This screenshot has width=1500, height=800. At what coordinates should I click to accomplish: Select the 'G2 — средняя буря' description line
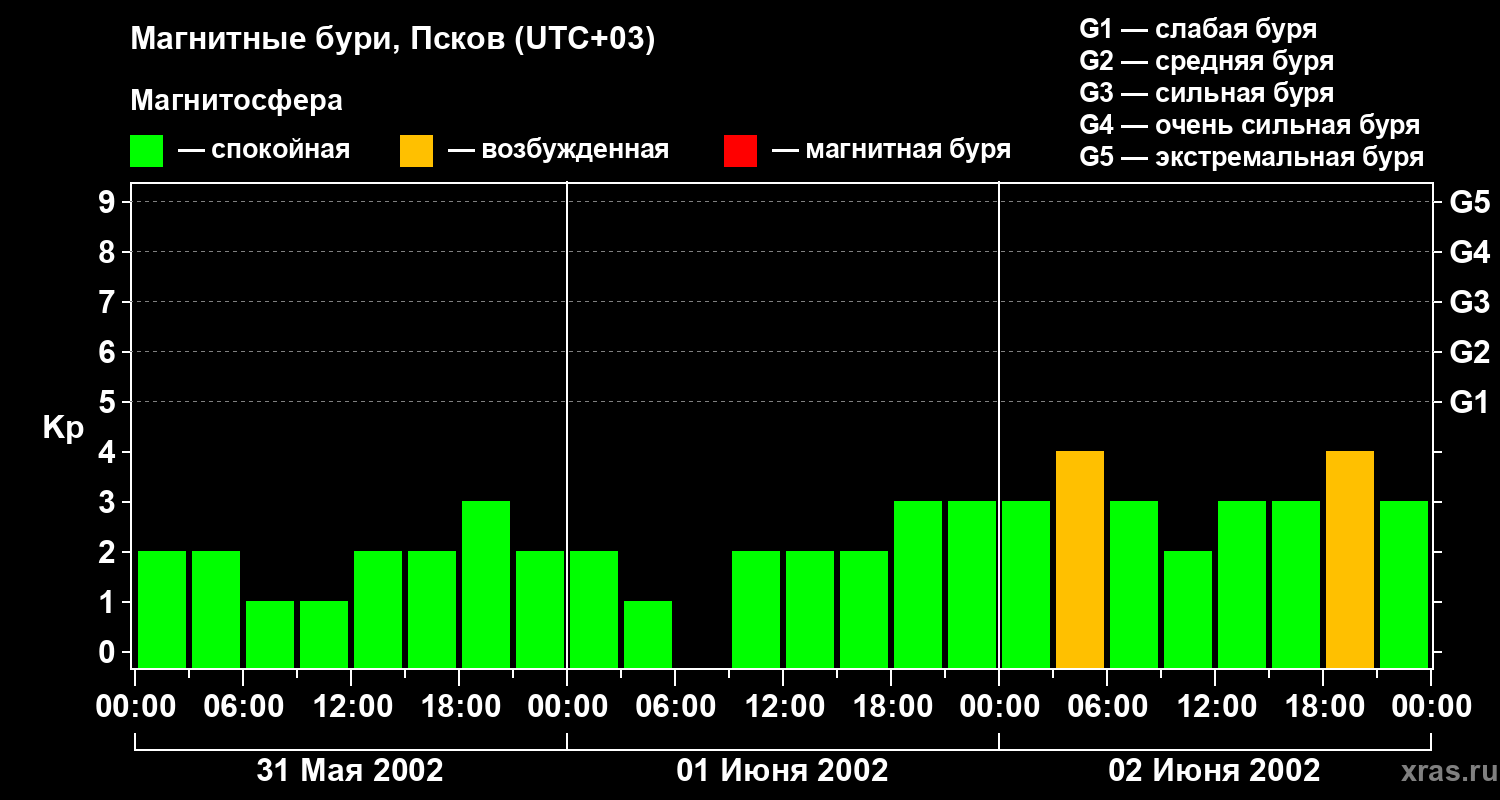[1207, 61]
